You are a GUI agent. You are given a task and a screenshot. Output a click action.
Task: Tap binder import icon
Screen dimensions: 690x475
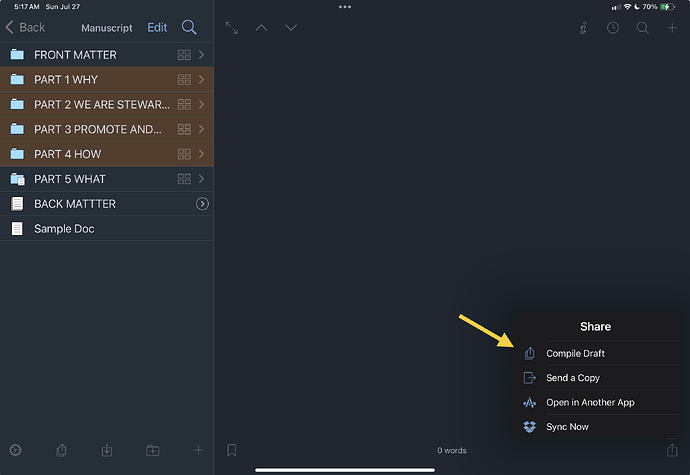tap(107, 450)
